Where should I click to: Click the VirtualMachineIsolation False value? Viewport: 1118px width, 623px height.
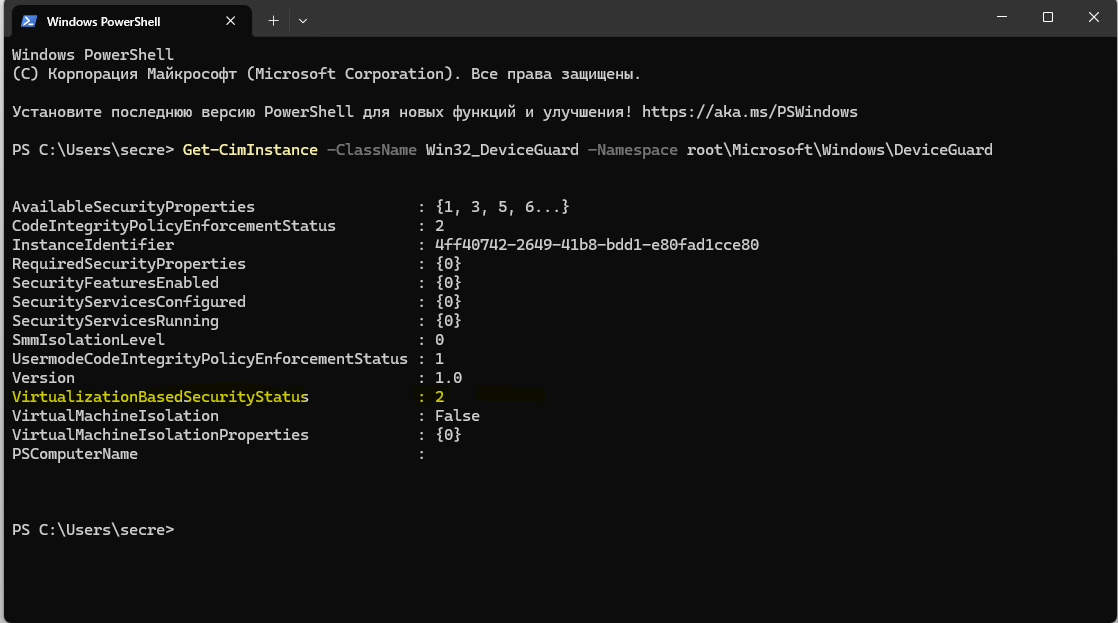pos(457,416)
